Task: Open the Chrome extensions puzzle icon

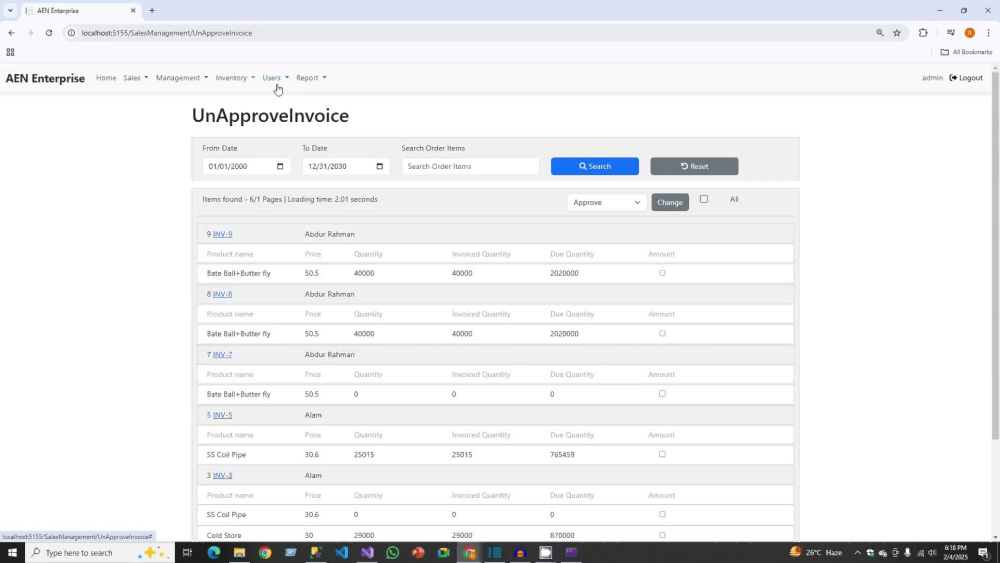Action: pos(923,33)
